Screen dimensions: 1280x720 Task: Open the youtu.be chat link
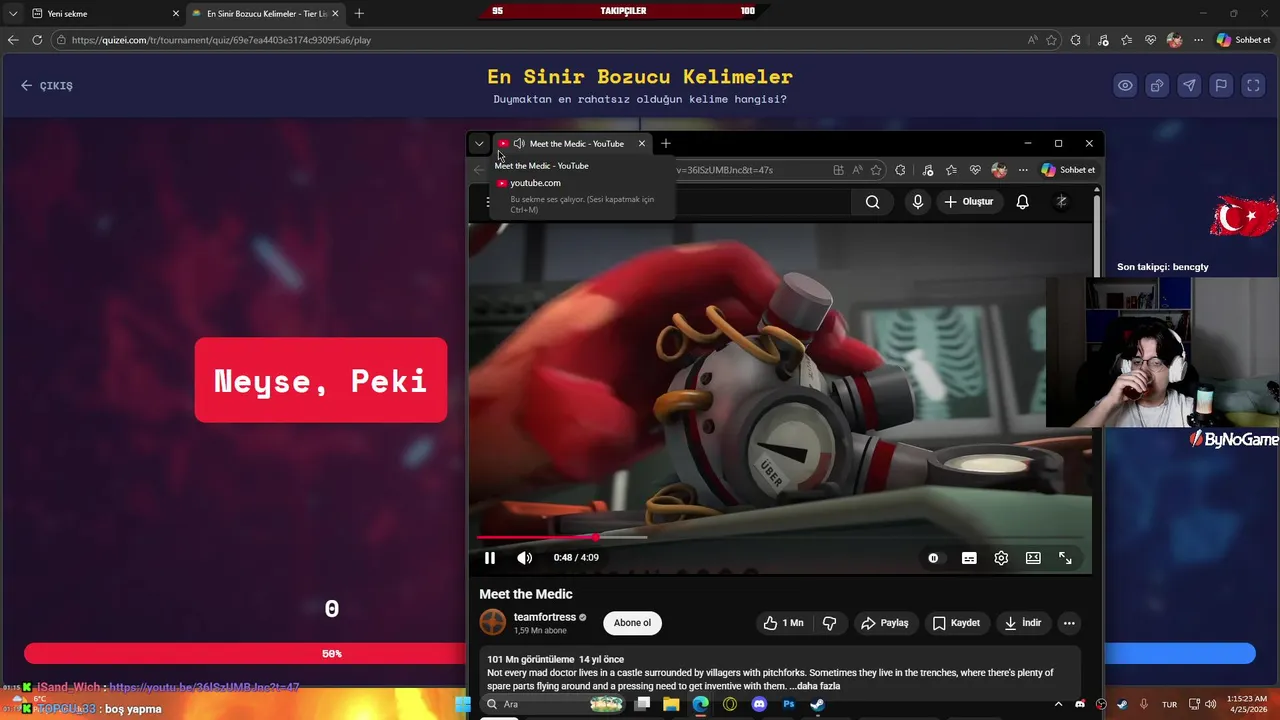pos(204,688)
